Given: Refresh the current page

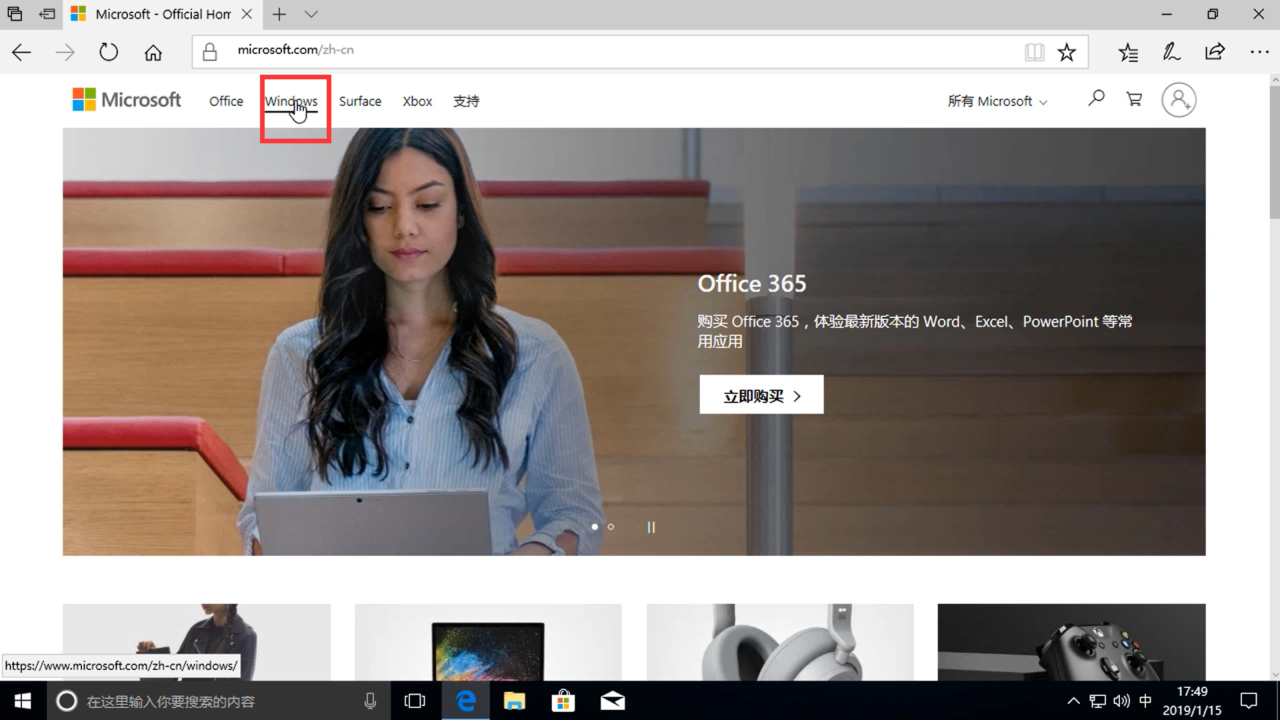Looking at the screenshot, I should click(108, 52).
